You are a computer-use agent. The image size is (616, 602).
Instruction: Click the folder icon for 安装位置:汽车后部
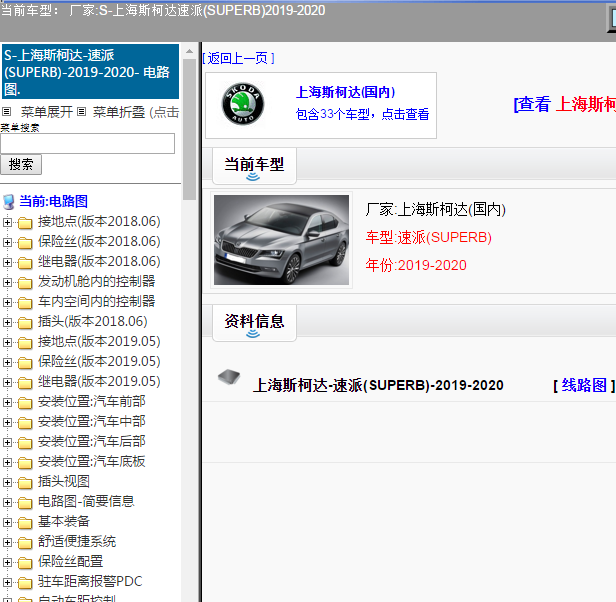25,443
